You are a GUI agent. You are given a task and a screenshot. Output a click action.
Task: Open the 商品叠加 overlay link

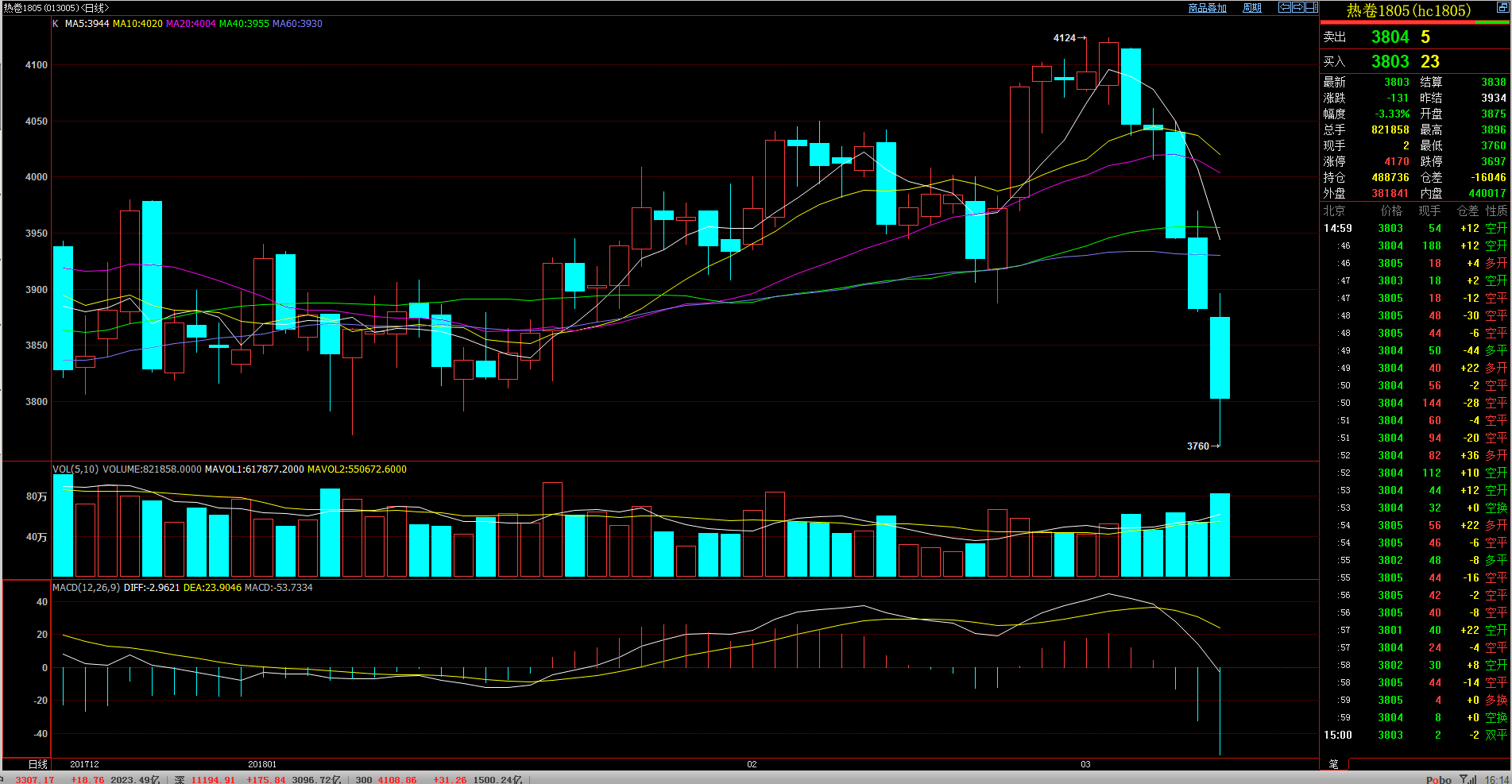point(1207,8)
